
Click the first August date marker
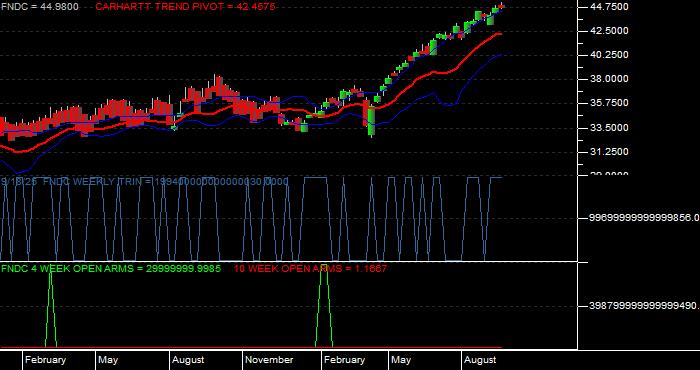[x=188, y=360]
